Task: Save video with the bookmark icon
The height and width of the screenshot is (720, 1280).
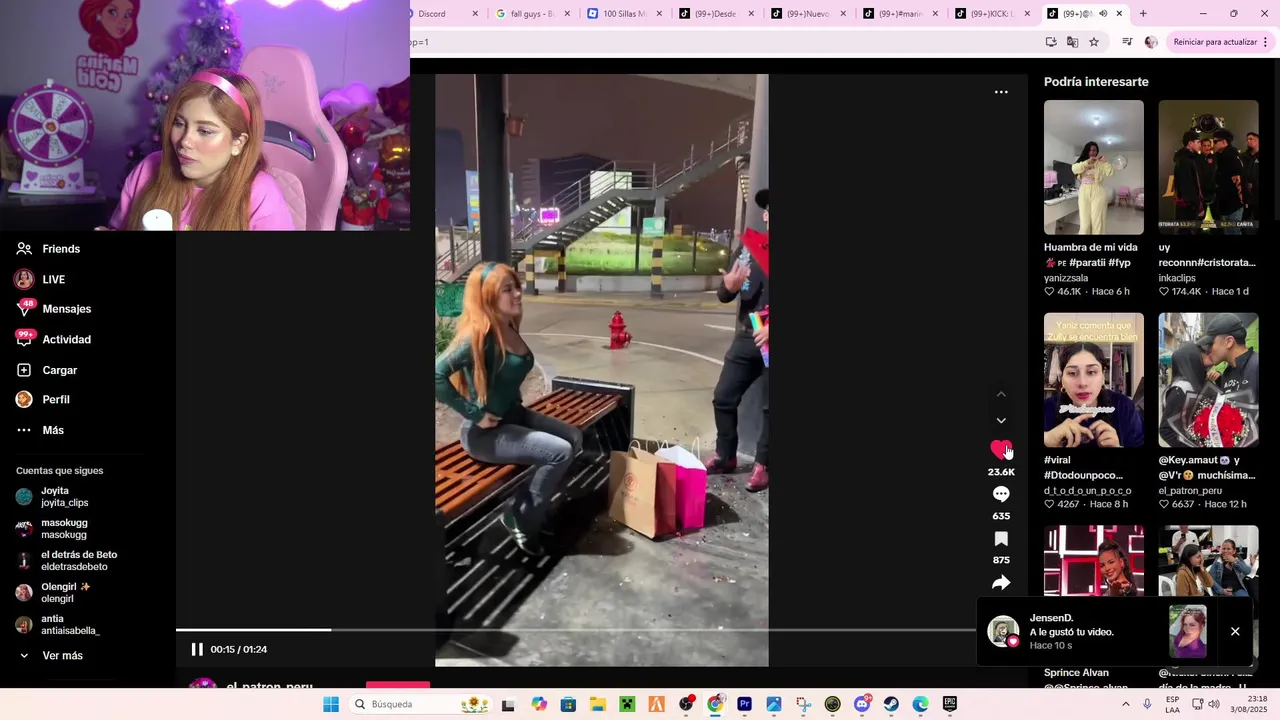Action: (x=1001, y=539)
